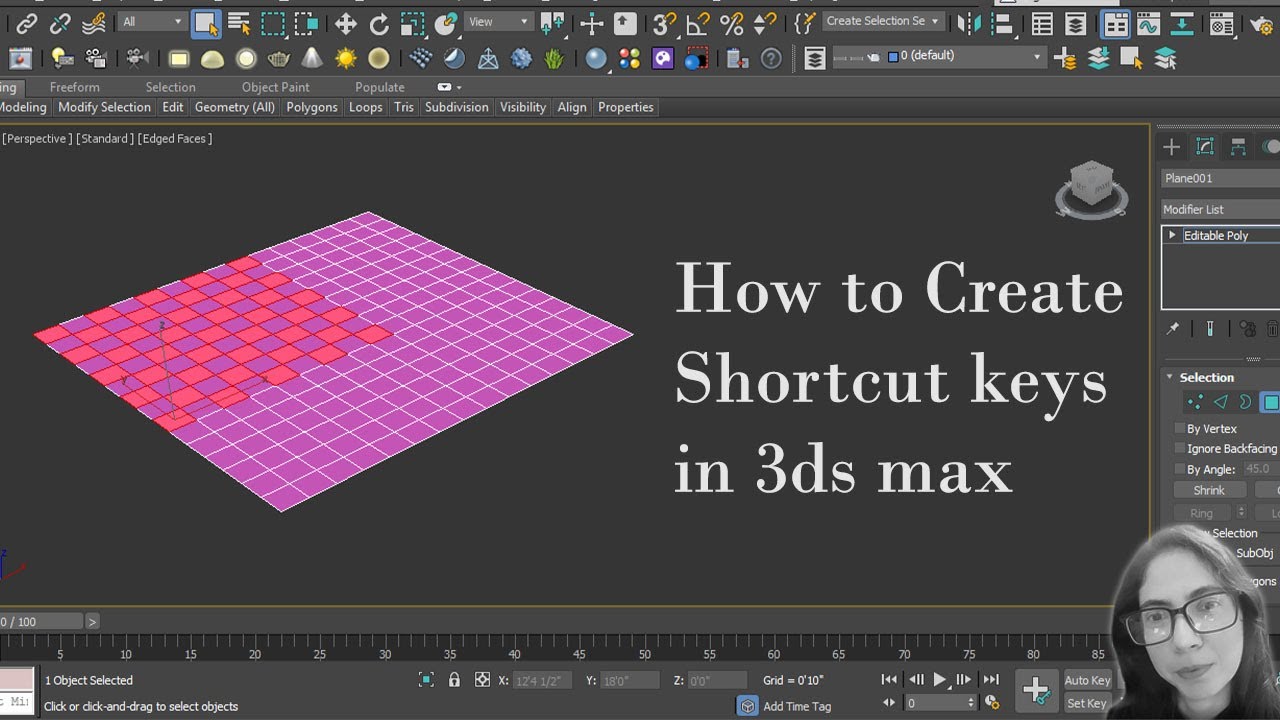The width and height of the screenshot is (1280, 720).
Task: Switch to the Populate ribbon tab
Action: [380, 87]
